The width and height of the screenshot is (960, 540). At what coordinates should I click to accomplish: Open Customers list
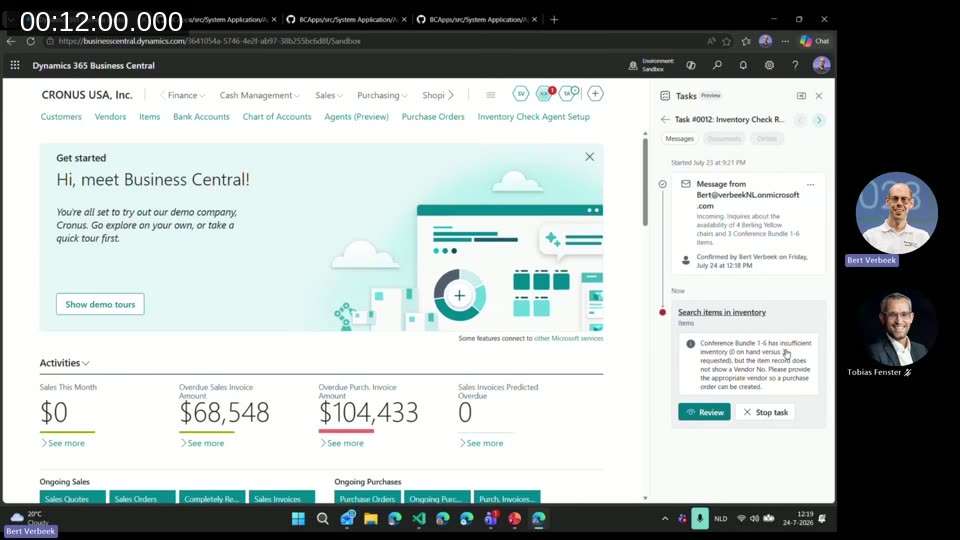tap(61, 116)
